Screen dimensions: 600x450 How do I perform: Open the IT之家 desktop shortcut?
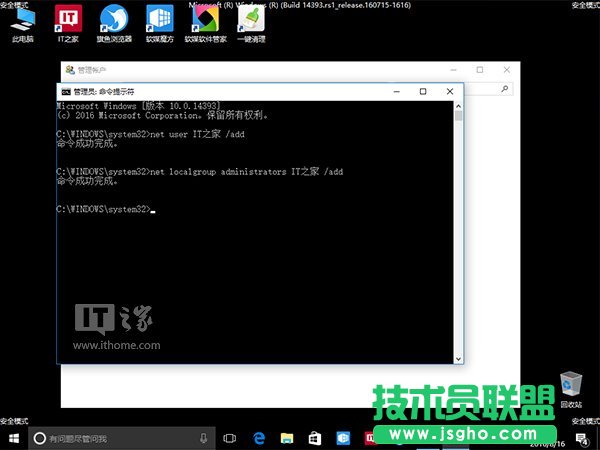68,22
